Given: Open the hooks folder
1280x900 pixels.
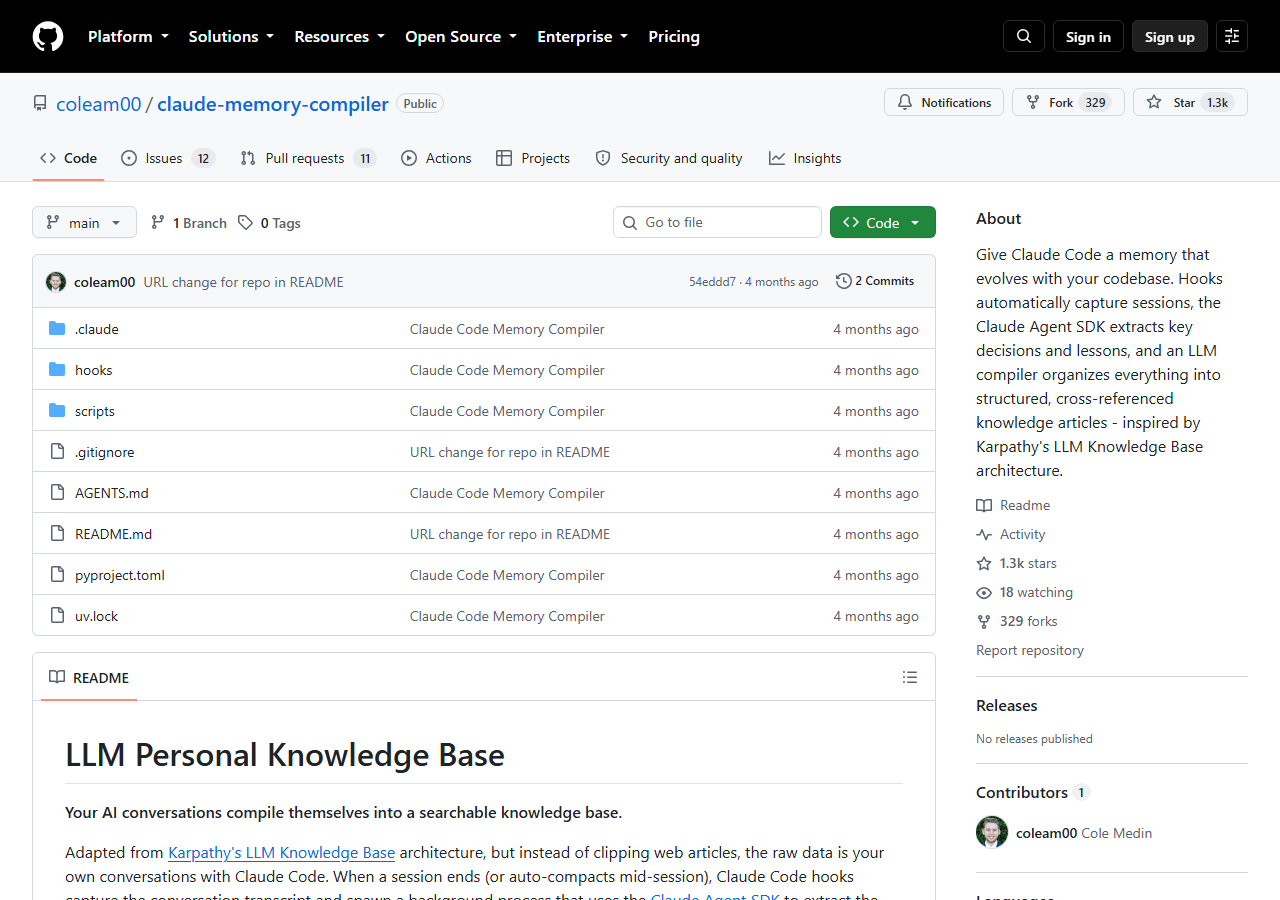Looking at the screenshot, I should point(93,370).
